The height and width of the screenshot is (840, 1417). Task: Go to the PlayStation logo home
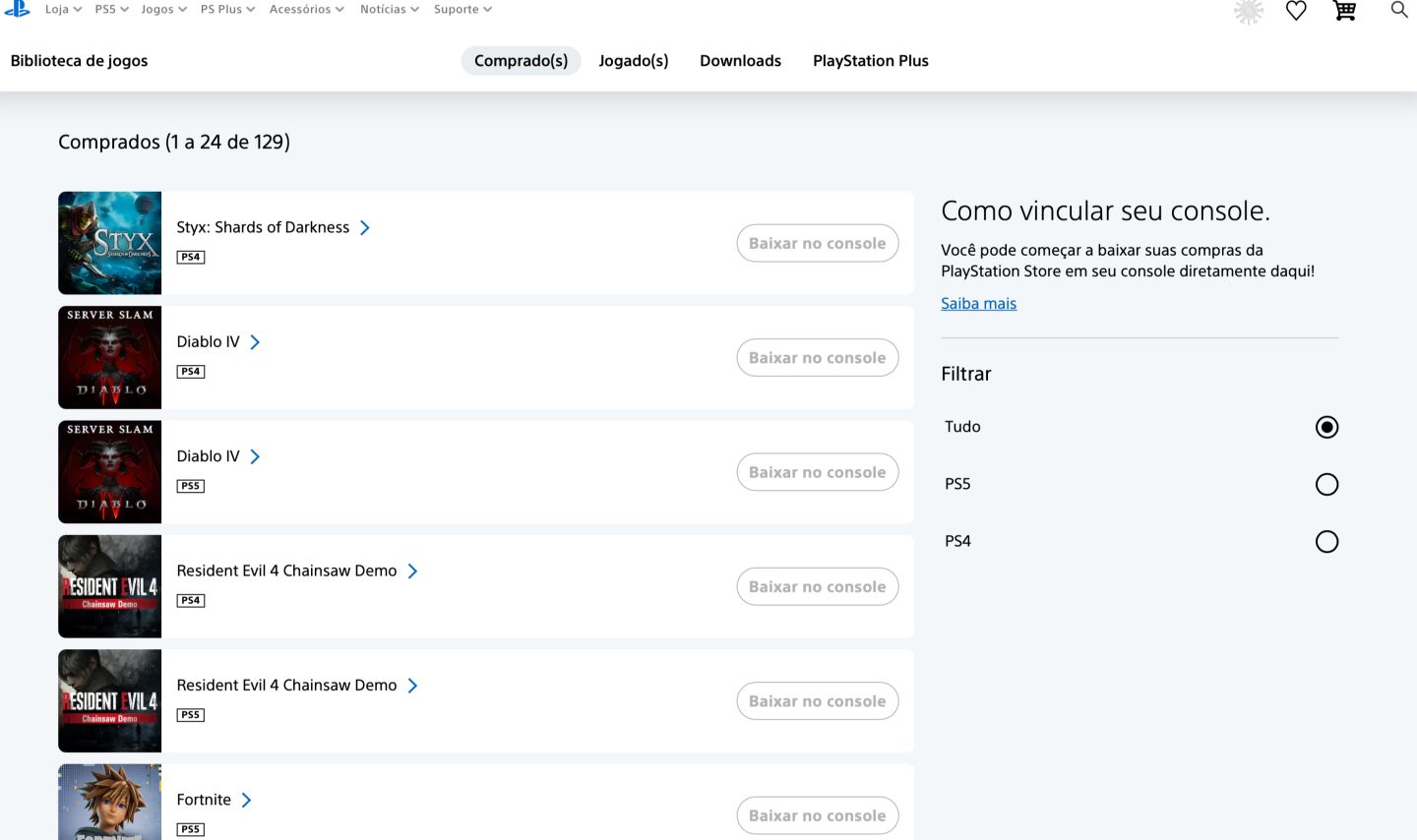tap(17, 9)
